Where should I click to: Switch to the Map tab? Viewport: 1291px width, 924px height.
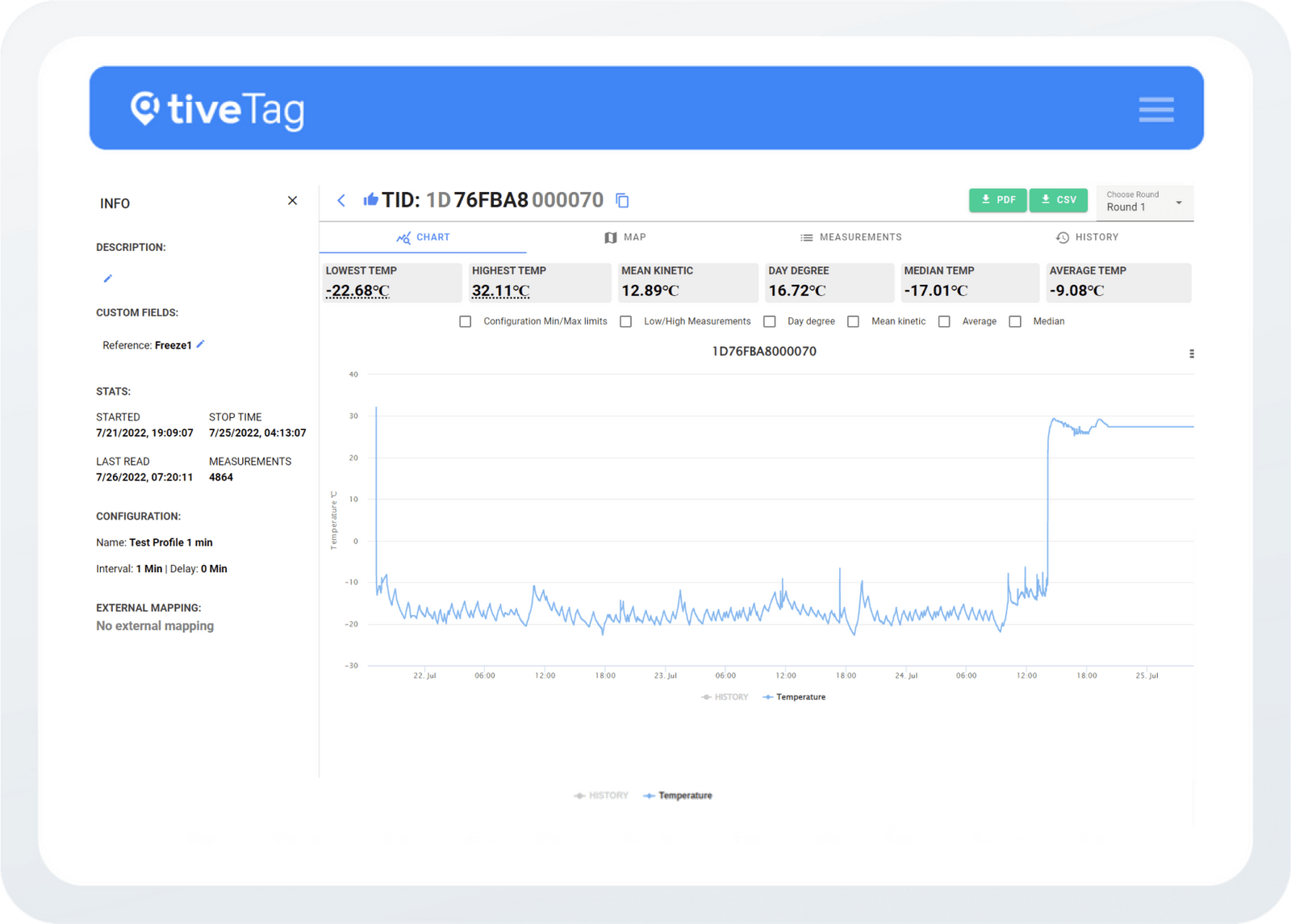point(625,237)
